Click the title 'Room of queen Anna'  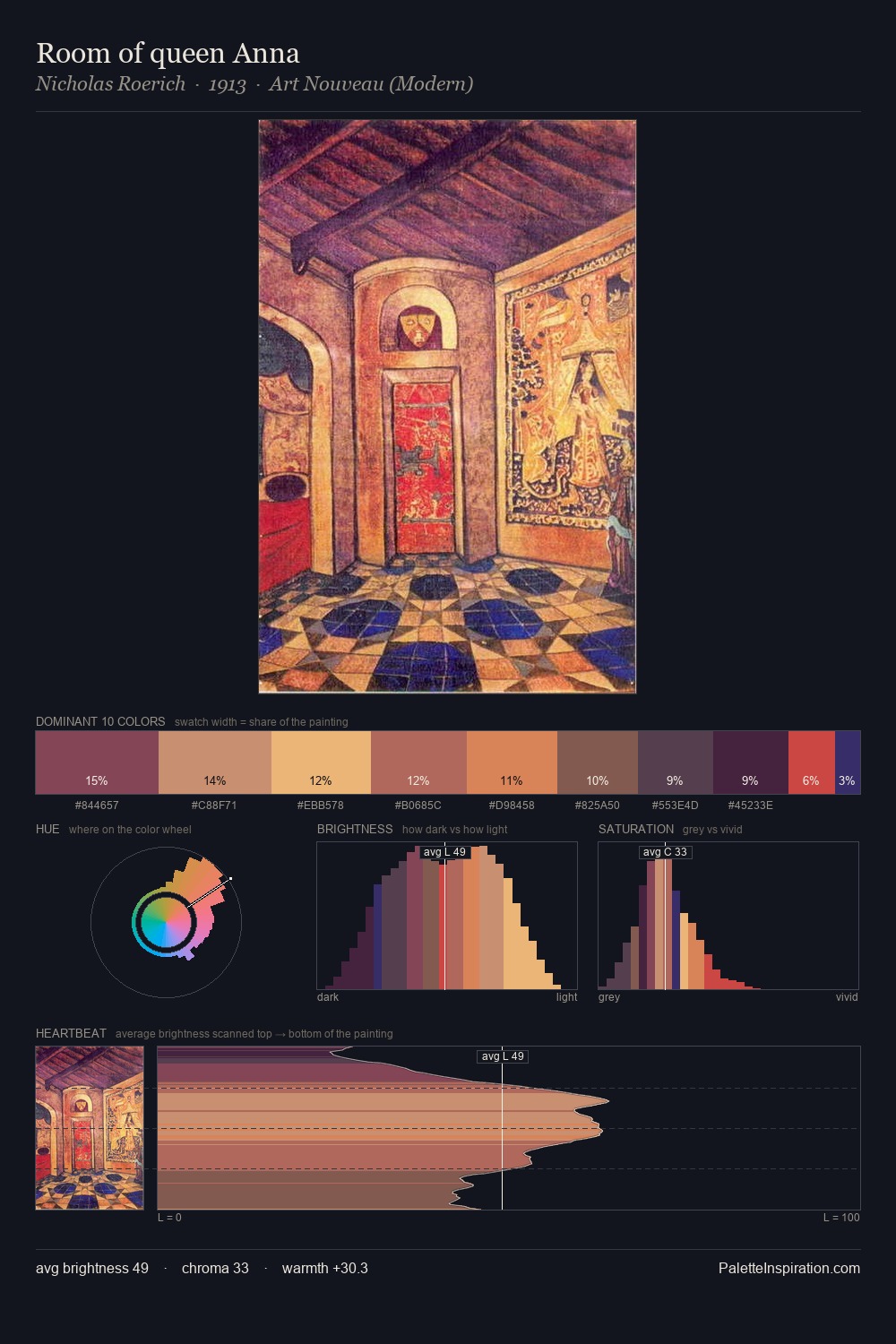click(168, 53)
